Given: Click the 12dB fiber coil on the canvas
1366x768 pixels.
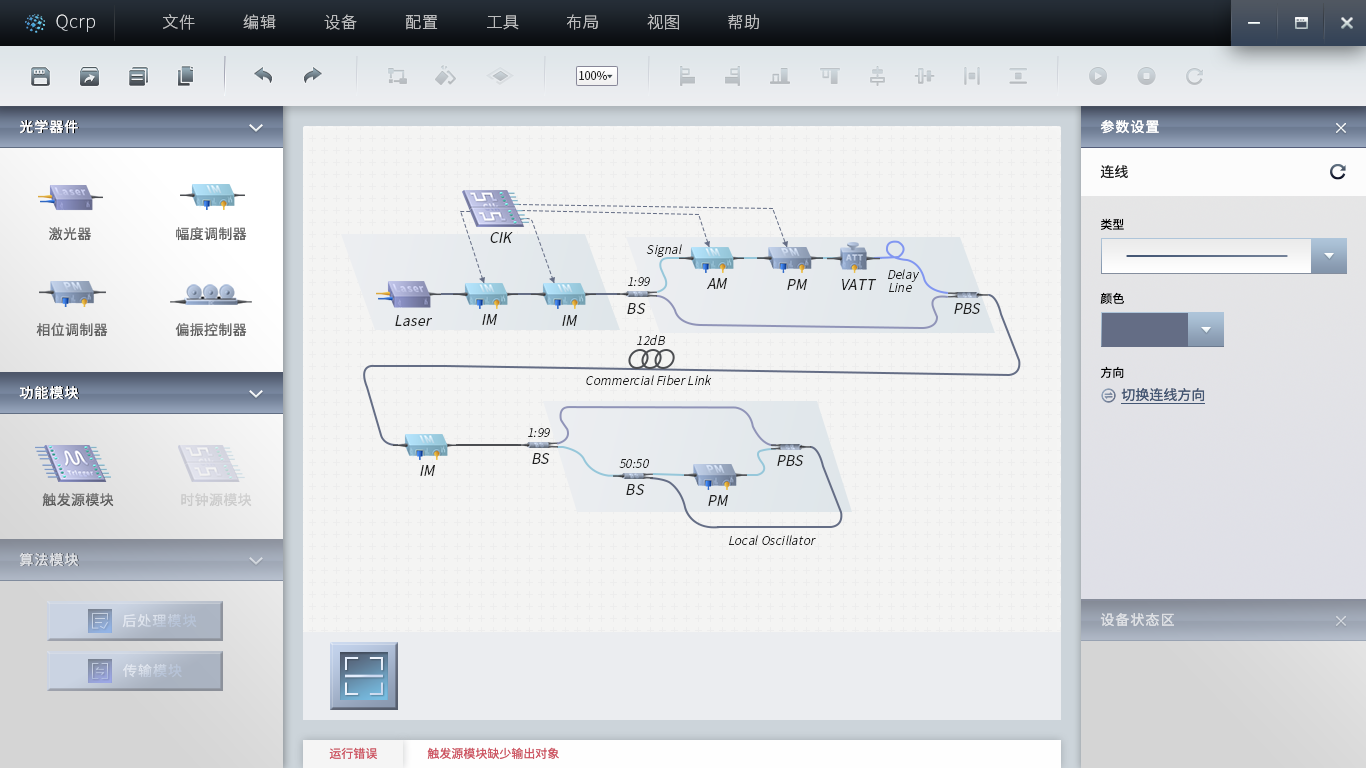Looking at the screenshot, I should [x=651, y=358].
